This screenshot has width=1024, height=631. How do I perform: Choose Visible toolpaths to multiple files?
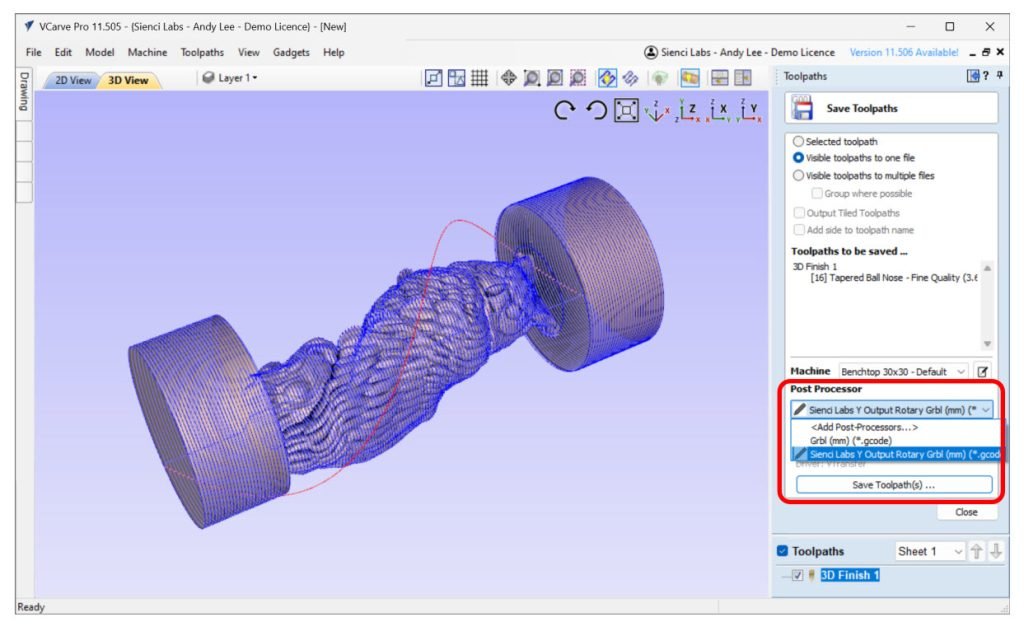coord(798,175)
